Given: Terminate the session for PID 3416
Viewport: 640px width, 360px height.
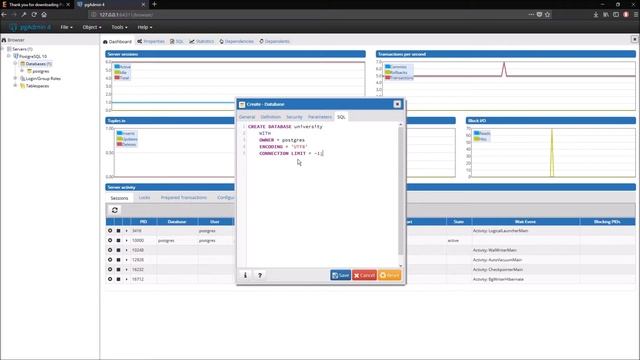Looking at the screenshot, I should [x=118, y=231].
